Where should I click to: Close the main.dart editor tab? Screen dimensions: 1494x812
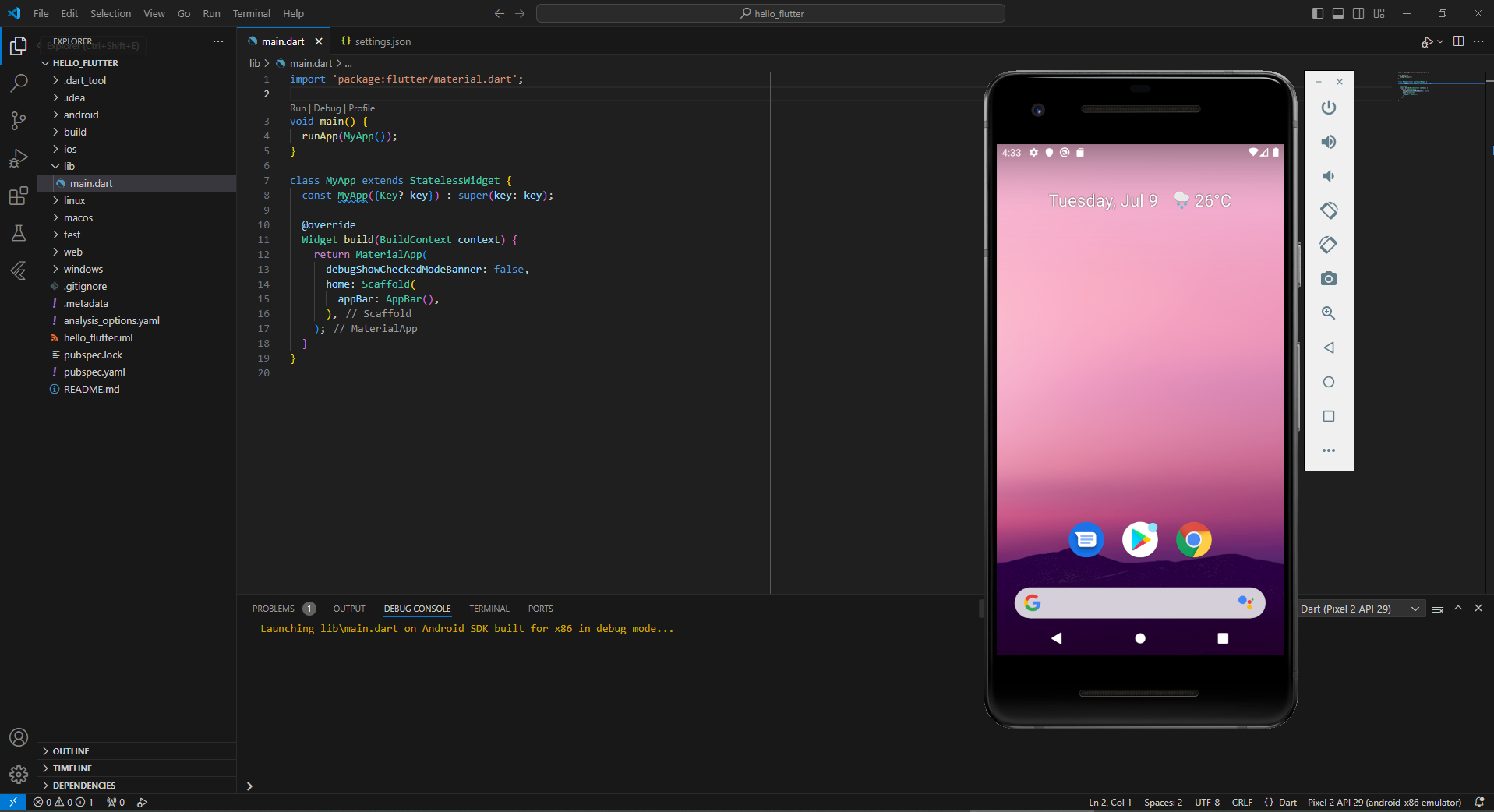pyautogui.click(x=319, y=41)
